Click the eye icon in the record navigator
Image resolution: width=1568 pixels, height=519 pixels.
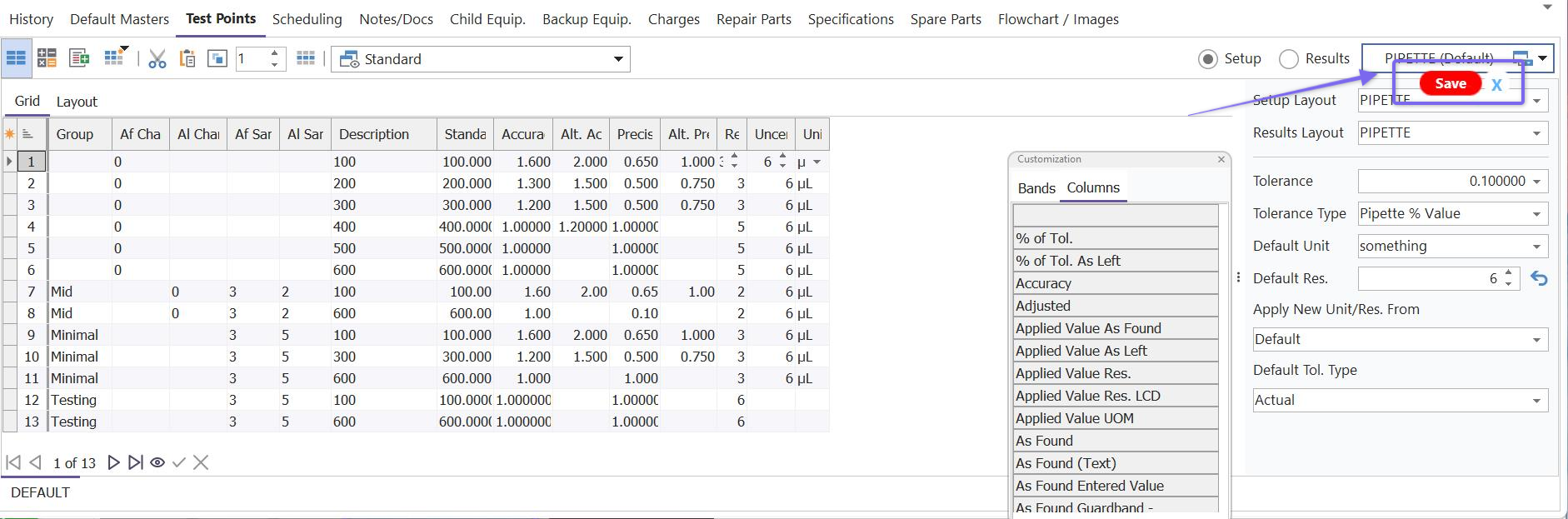157,462
